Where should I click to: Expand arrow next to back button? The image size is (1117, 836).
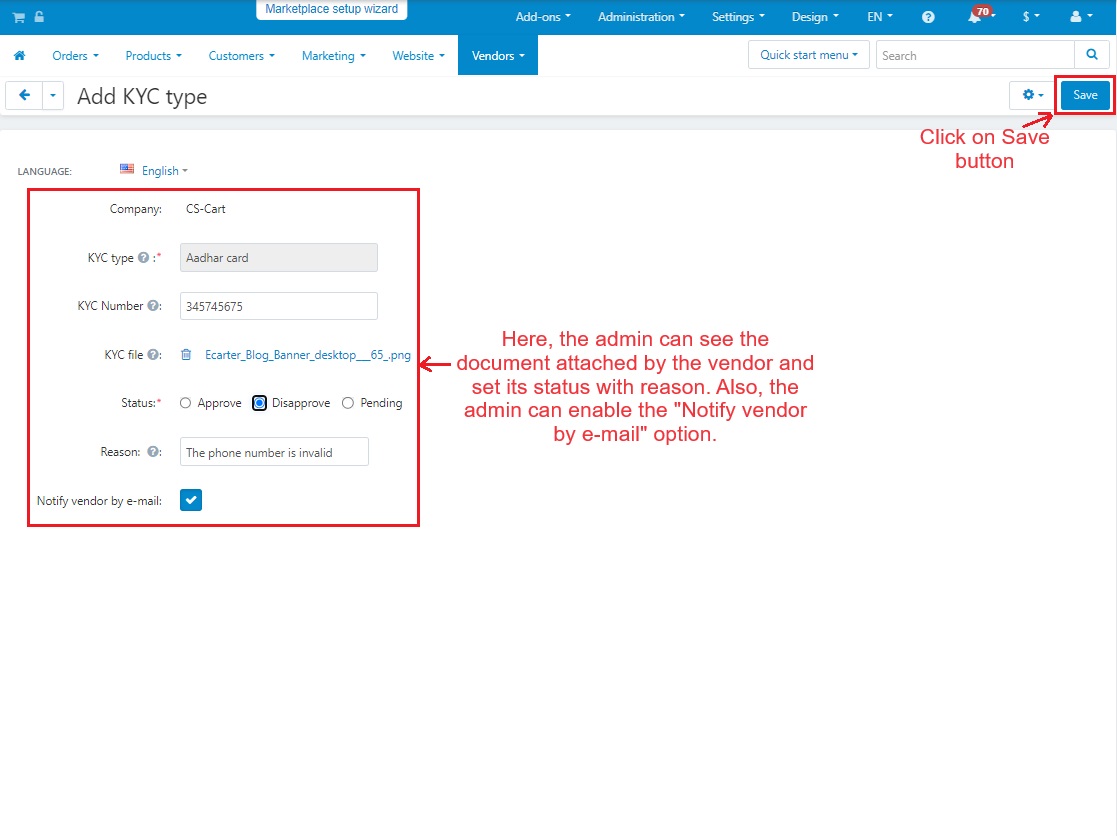pos(53,95)
